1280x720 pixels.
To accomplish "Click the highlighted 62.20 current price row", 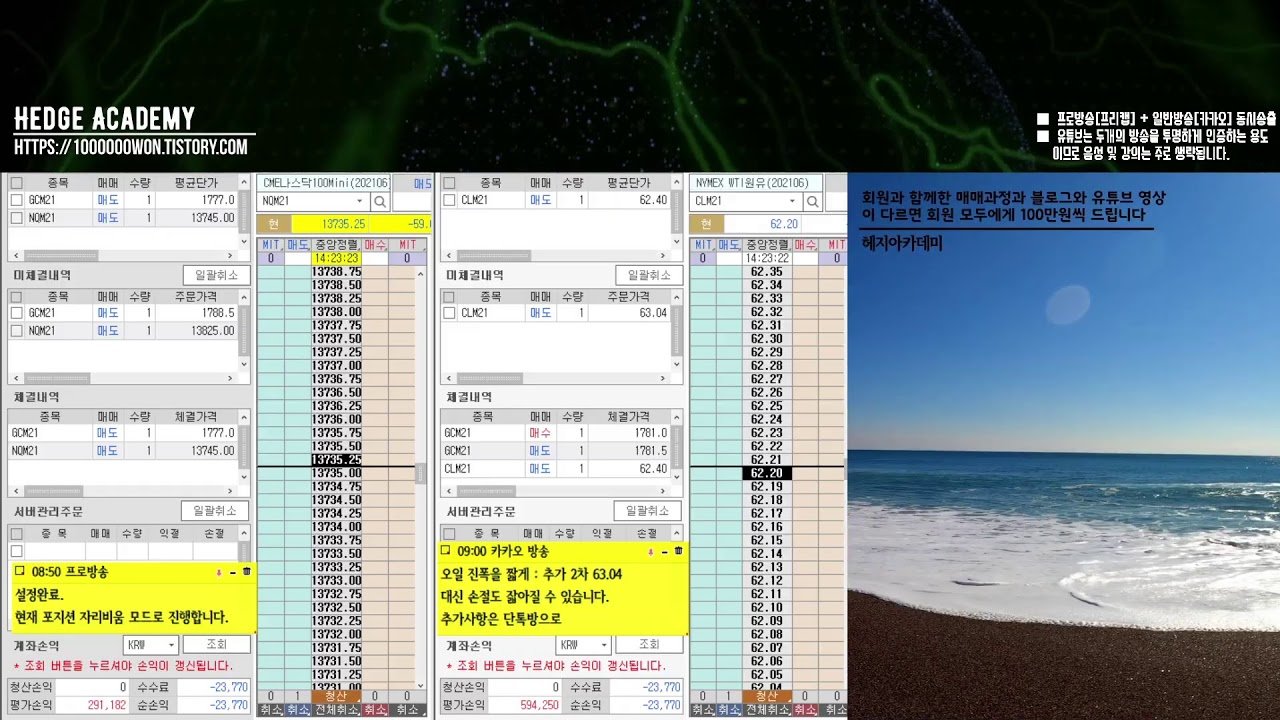I will point(767,473).
